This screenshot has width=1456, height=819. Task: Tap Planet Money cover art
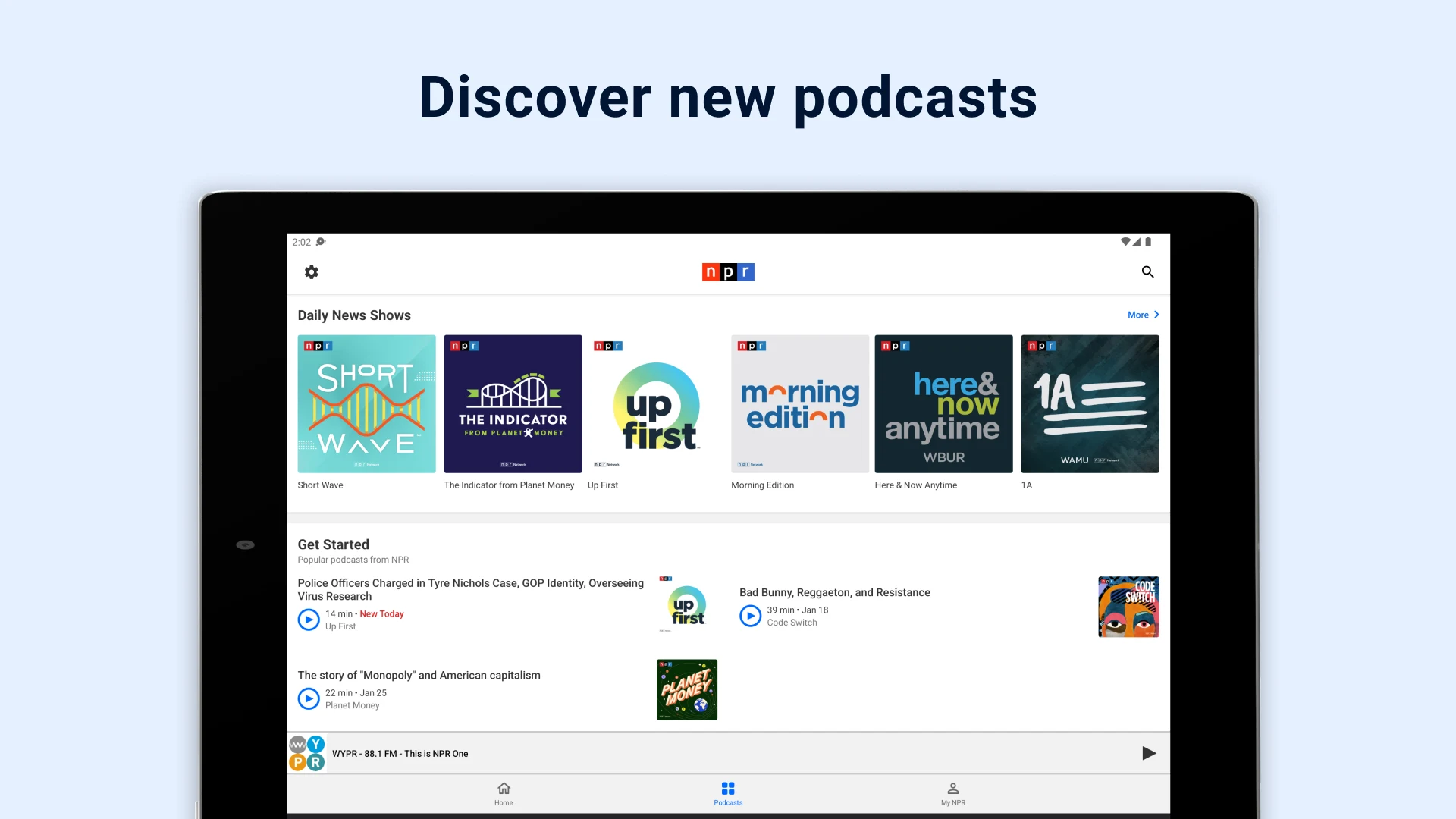pos(687,689)
